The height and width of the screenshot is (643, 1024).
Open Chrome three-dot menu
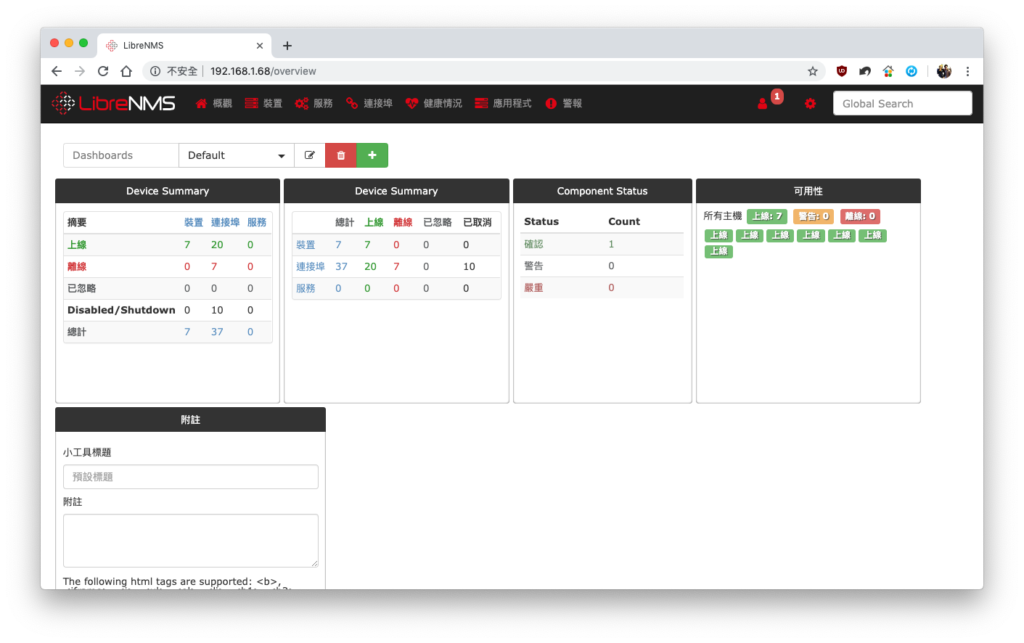pyautogui.click(x=968, y=71)
